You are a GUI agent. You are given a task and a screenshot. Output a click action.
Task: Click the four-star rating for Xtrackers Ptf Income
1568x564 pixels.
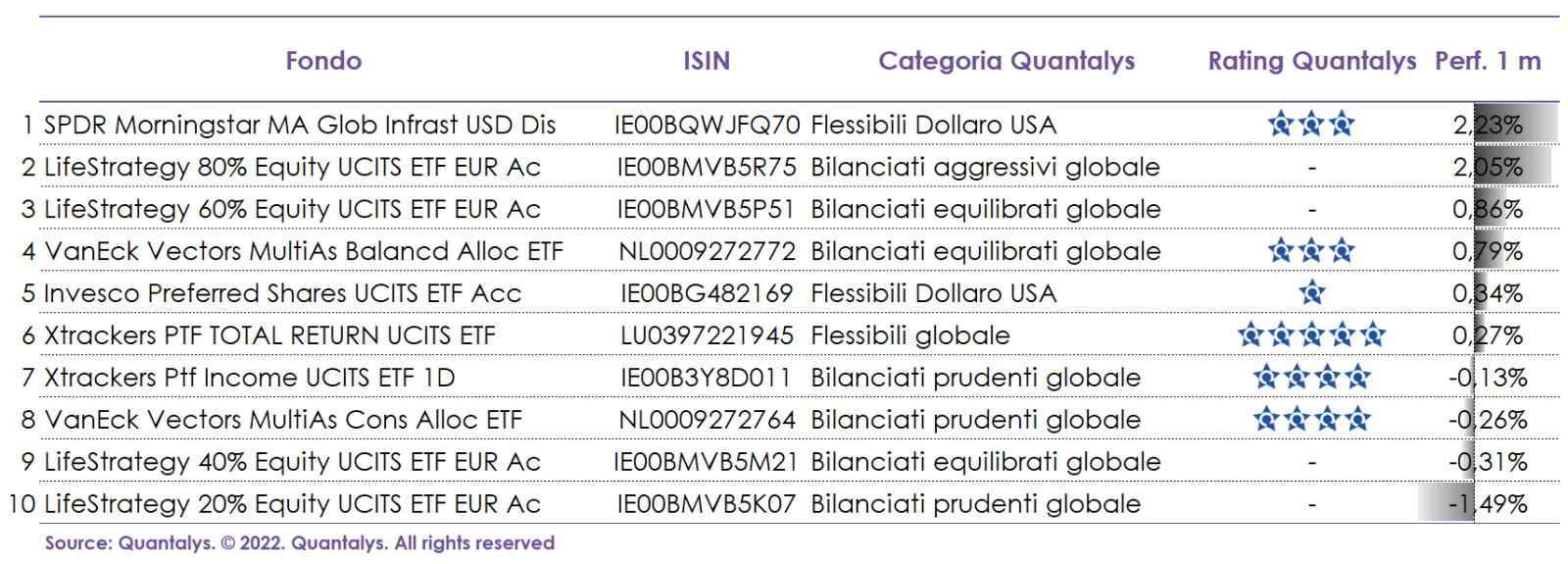point(1311,377)
